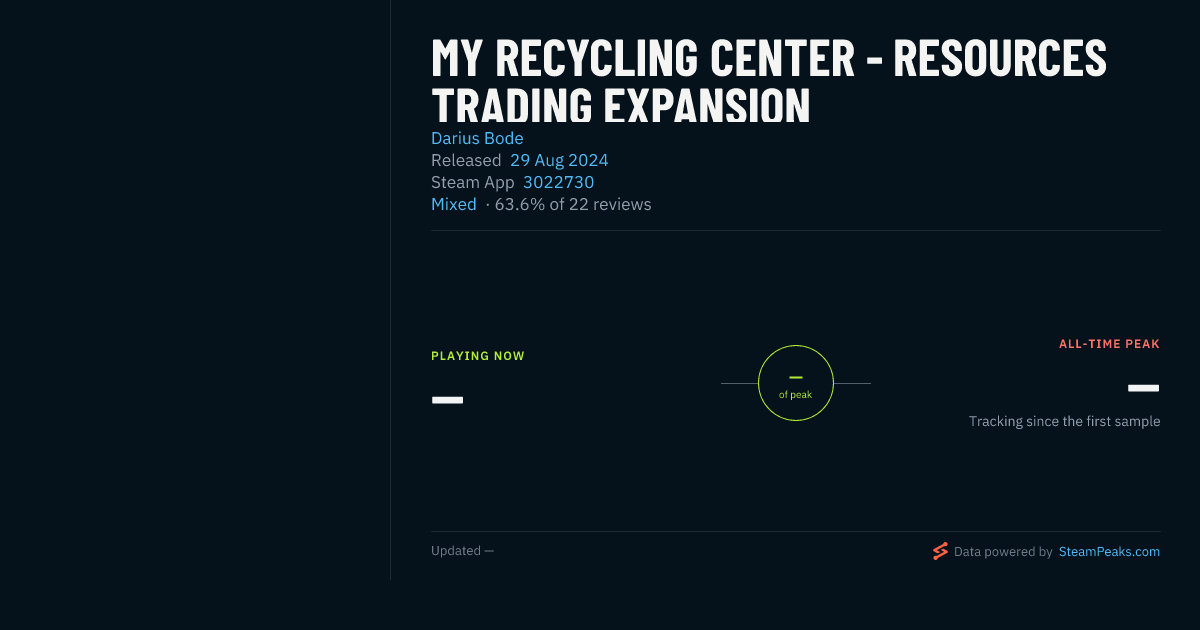Image resolution: width=1200 pixels, height=630 pixels.
Task: Click the Darius Bode developer link
Action: point(477,138)
